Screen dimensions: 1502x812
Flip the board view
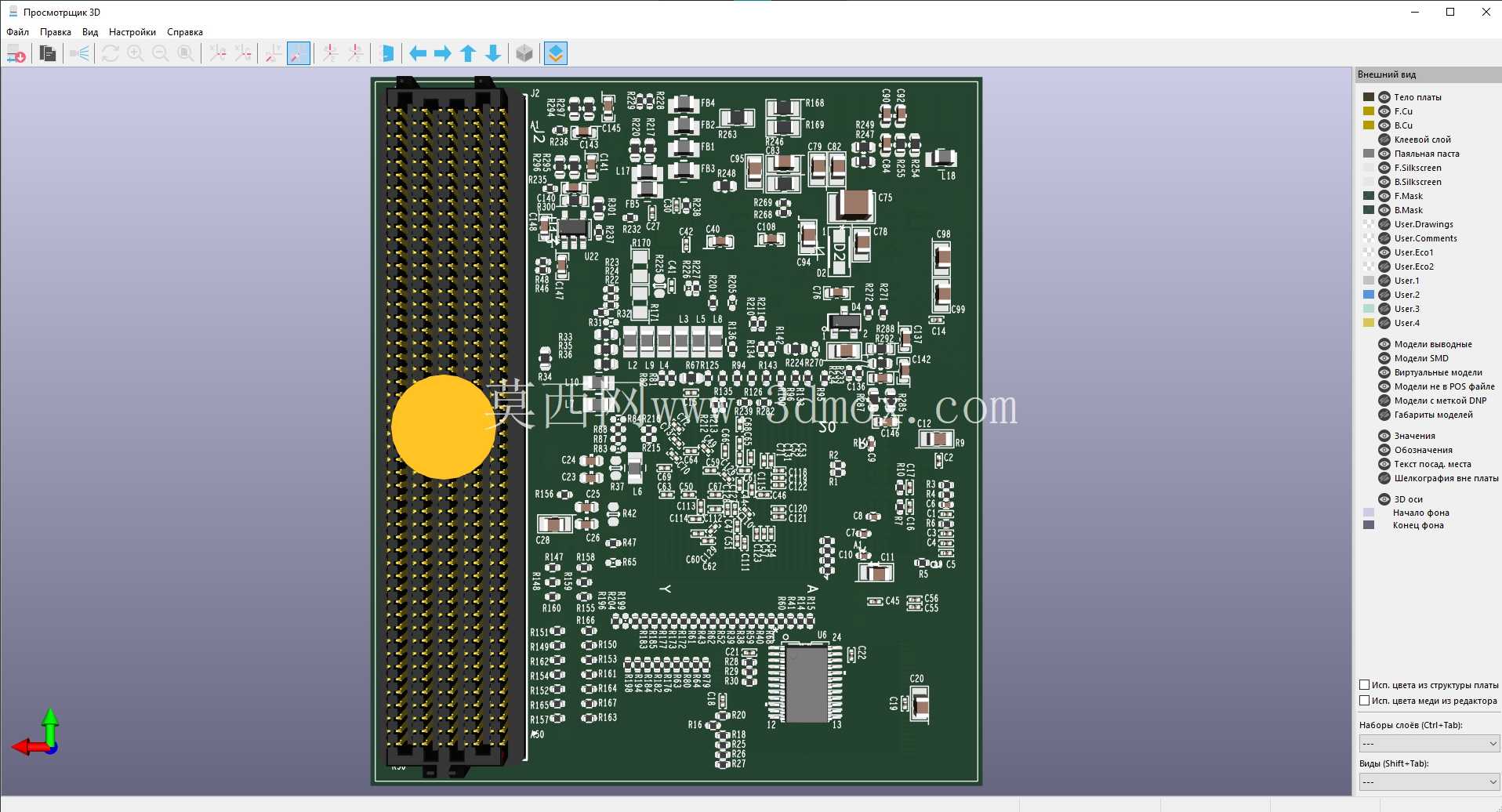(x=386, y=53)
